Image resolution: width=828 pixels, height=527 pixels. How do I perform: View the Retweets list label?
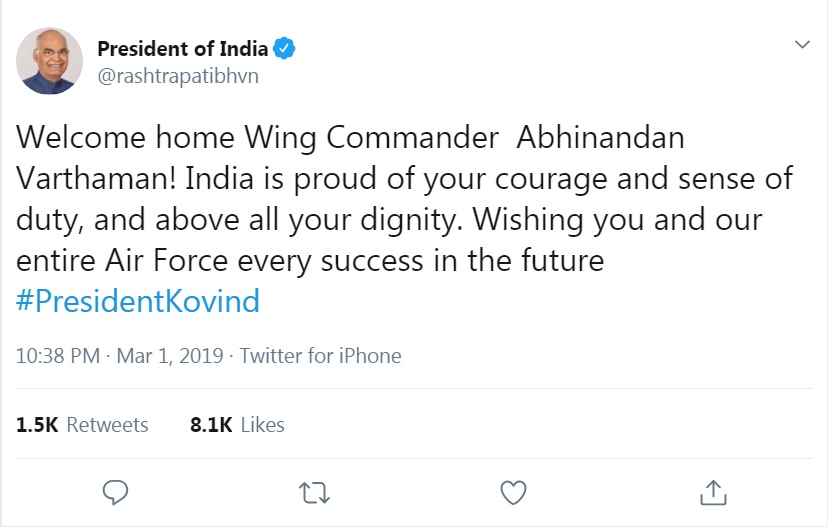click(x=107, y=425)
